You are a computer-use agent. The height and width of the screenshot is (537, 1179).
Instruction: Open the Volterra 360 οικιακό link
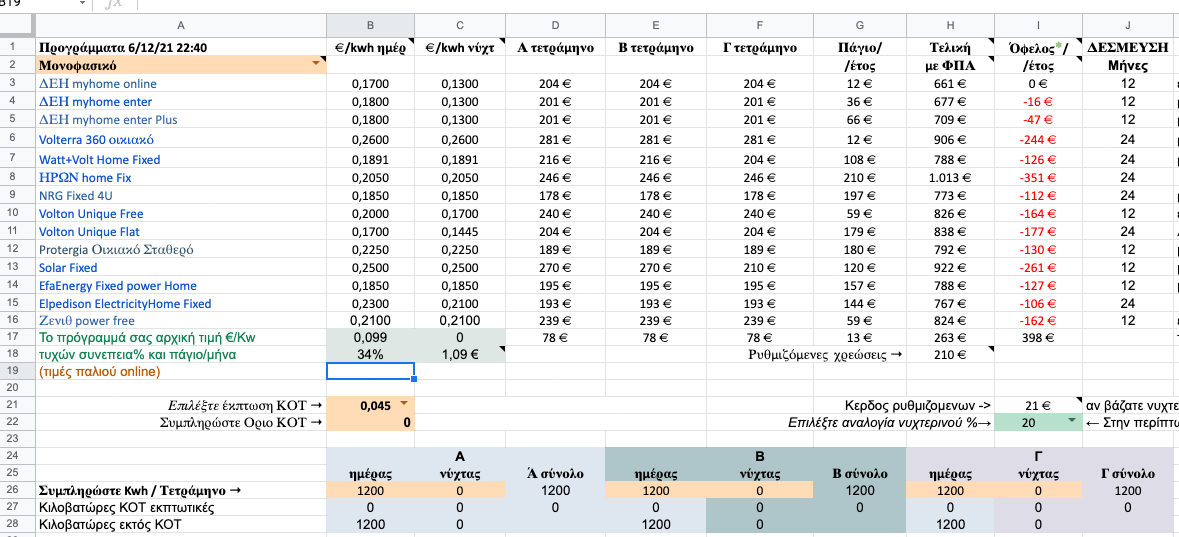tap(96, 139)
